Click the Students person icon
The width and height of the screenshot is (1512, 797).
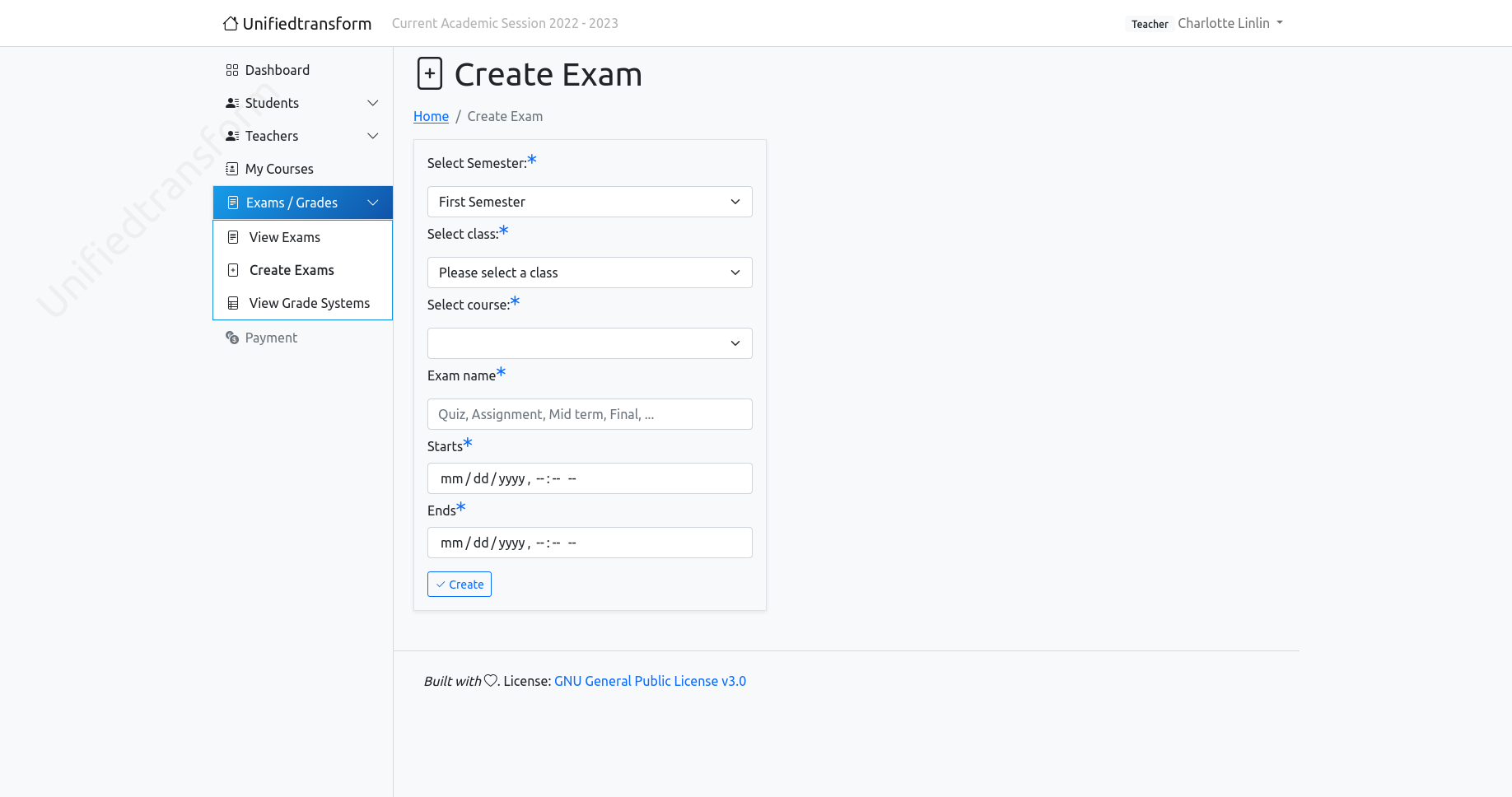[x=232, y=103]
